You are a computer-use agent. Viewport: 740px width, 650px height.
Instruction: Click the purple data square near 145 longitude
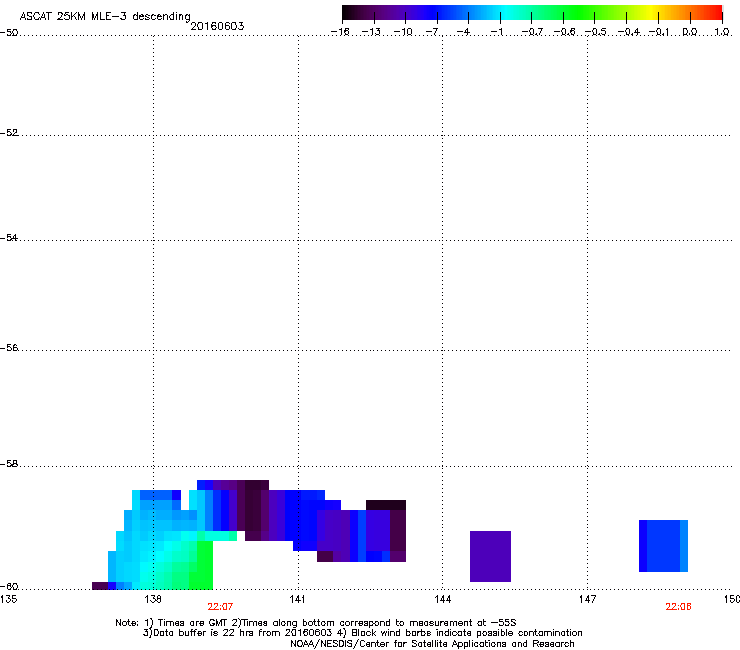coord(490,556)
